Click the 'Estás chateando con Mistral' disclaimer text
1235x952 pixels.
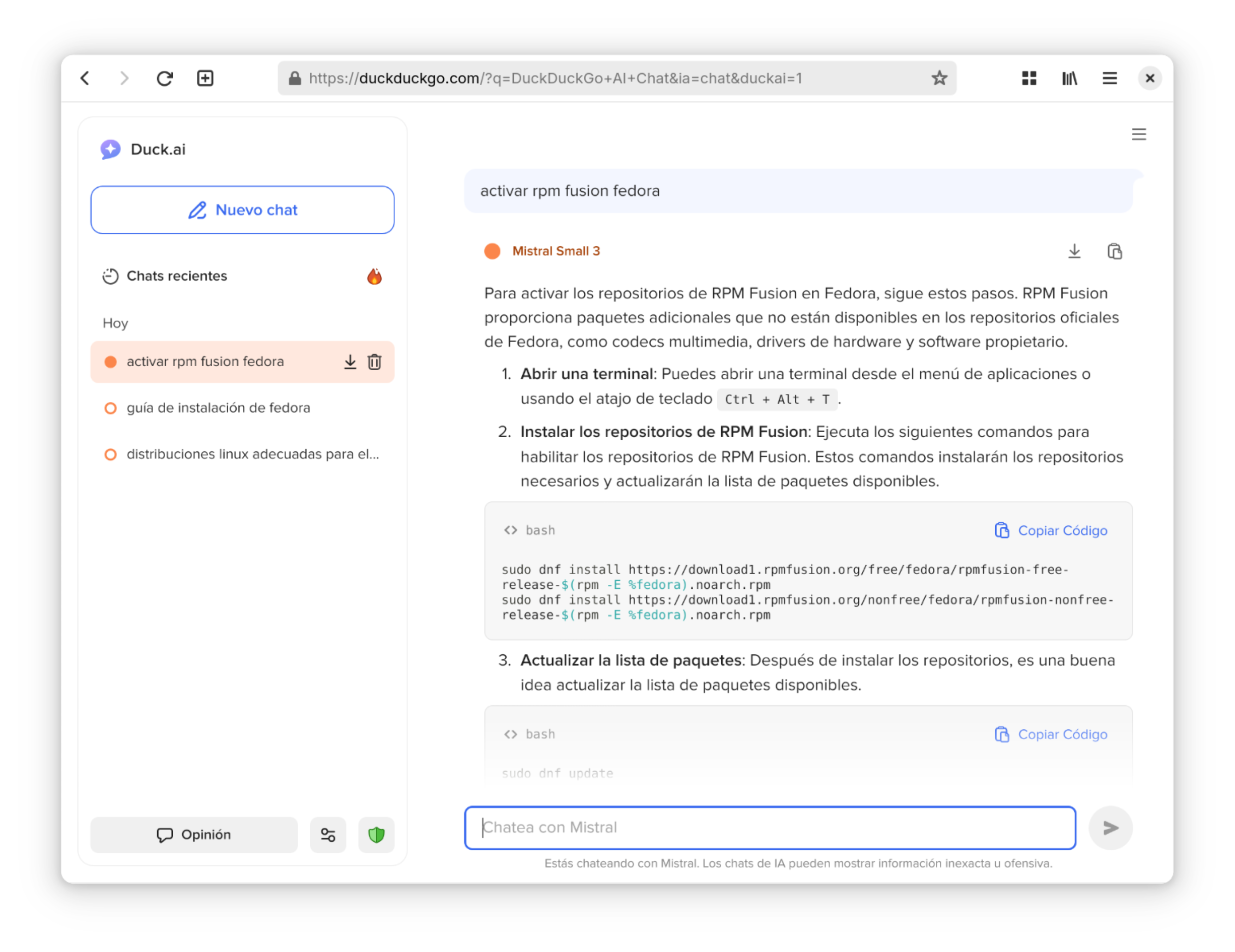[x=798, y=863]
